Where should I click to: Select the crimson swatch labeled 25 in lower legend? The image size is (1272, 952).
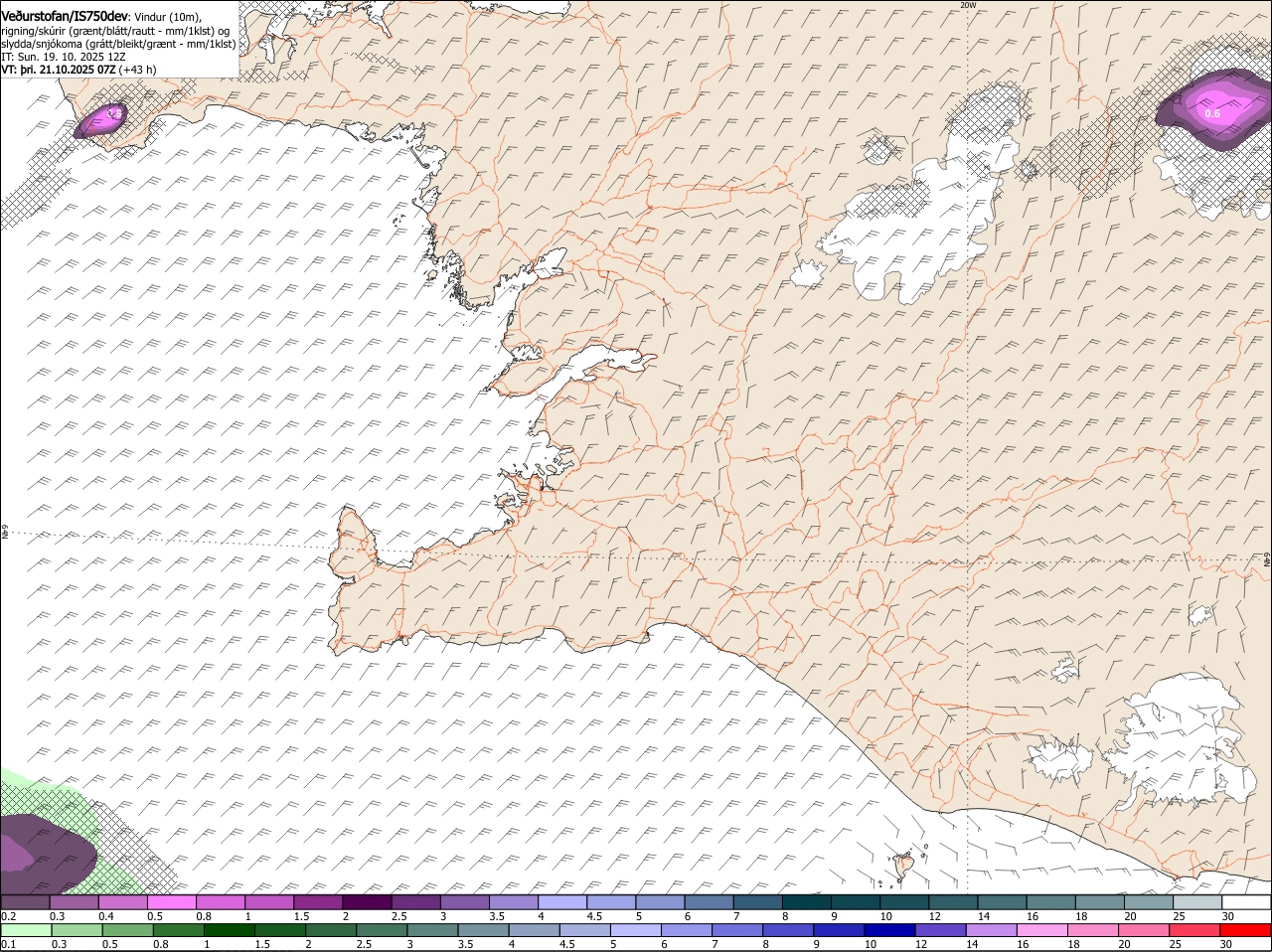[1195, 929]
